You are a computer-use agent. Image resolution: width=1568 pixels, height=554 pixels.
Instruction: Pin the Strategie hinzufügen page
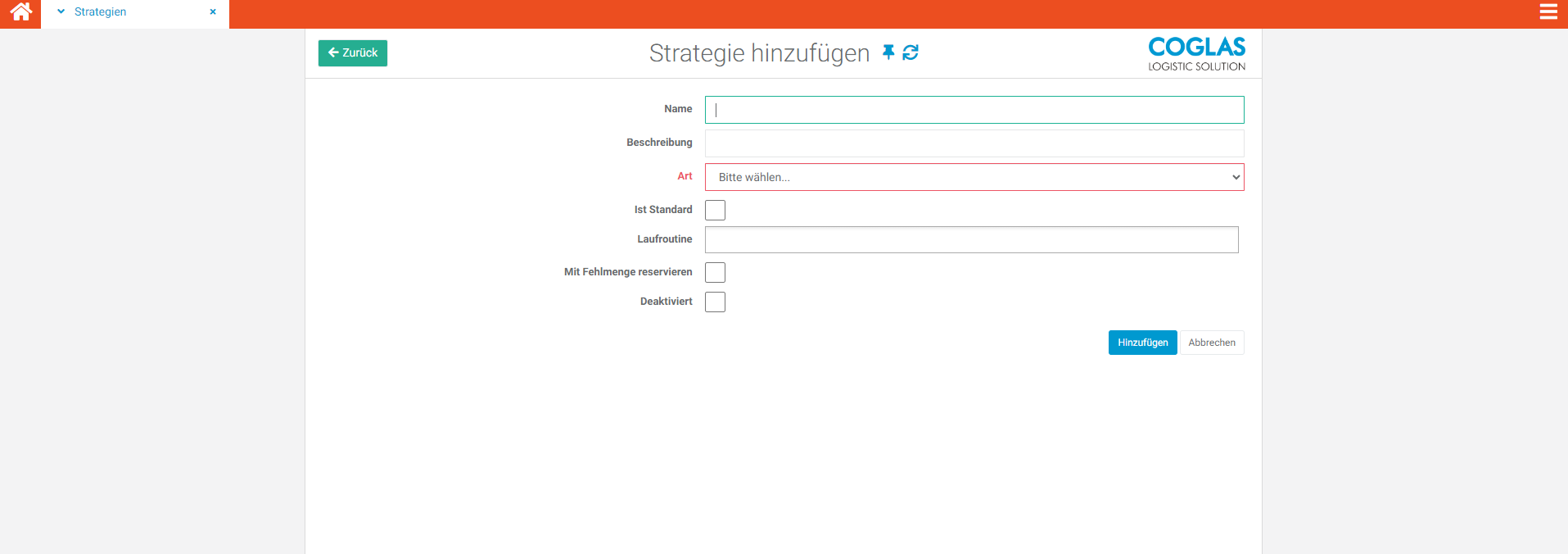(x=888, y=52)
